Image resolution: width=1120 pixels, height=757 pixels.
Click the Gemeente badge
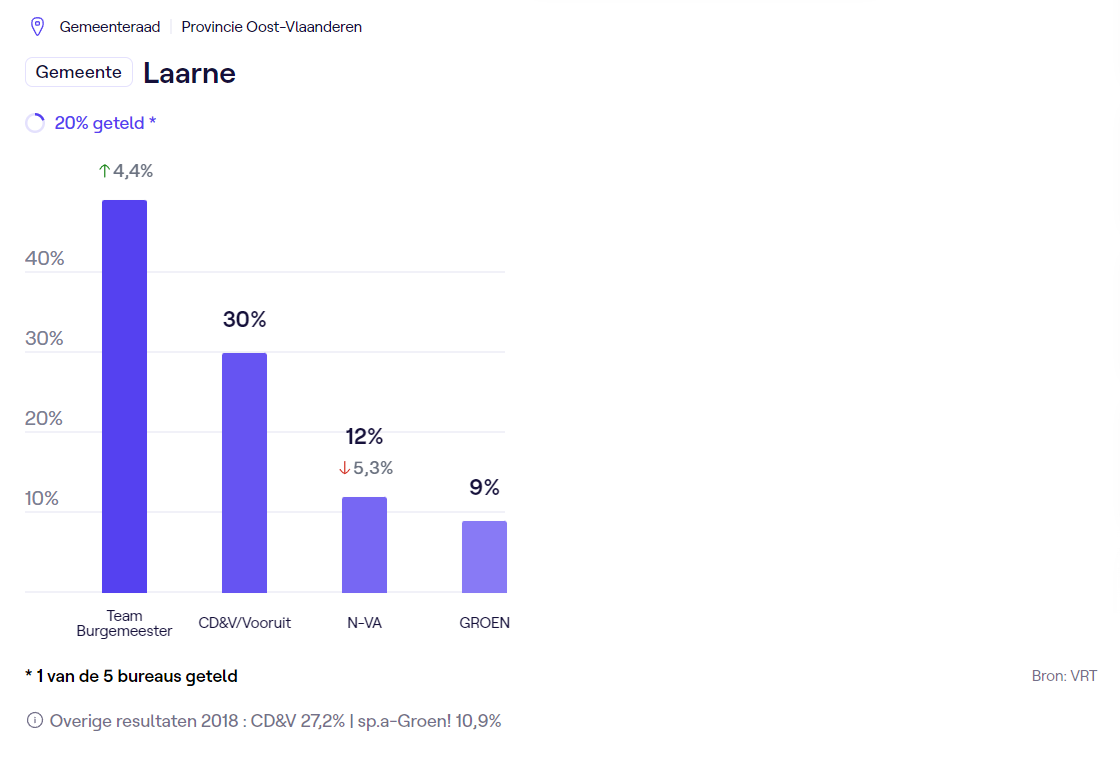(79, 72)
